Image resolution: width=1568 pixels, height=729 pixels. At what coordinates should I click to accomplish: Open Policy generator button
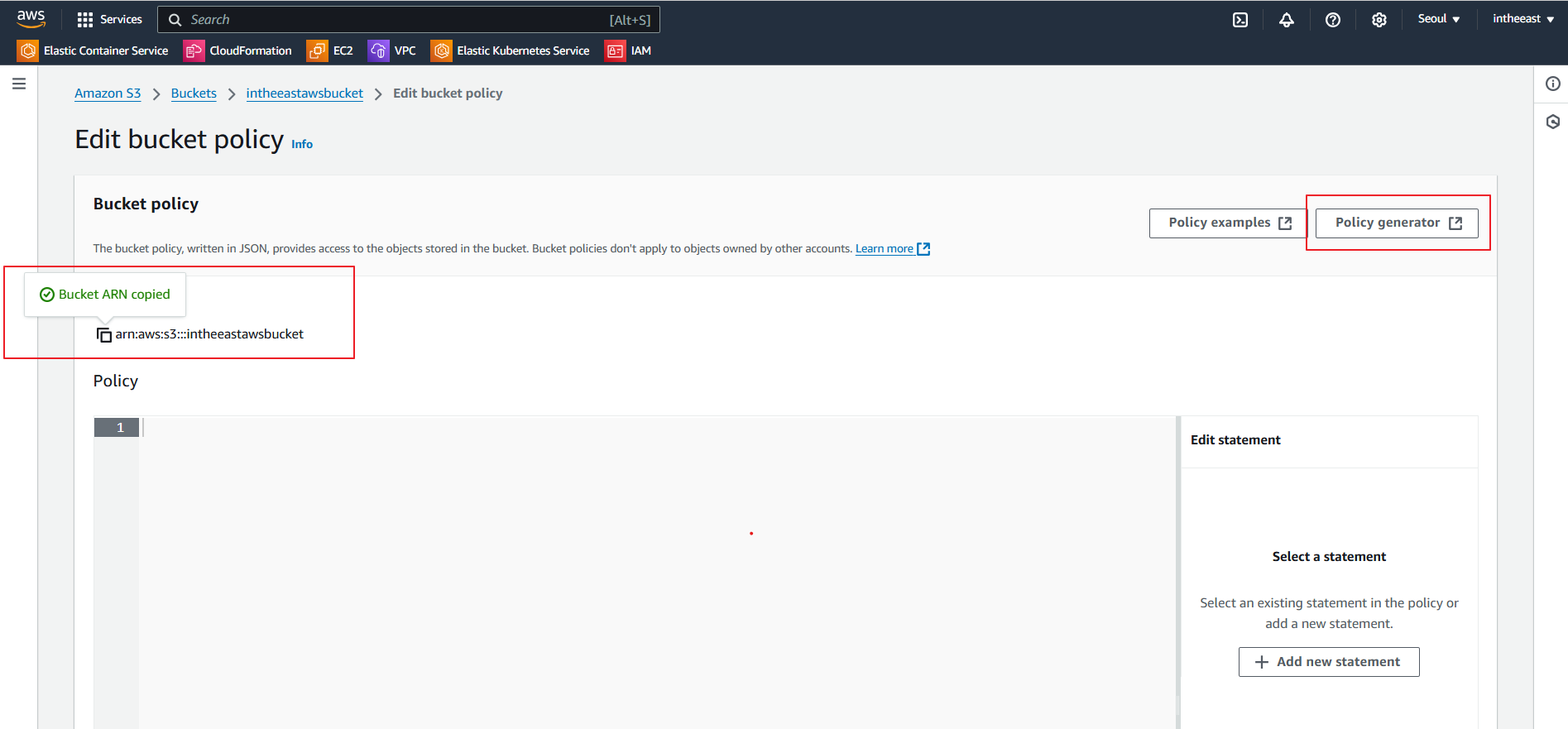point(1397,223)
